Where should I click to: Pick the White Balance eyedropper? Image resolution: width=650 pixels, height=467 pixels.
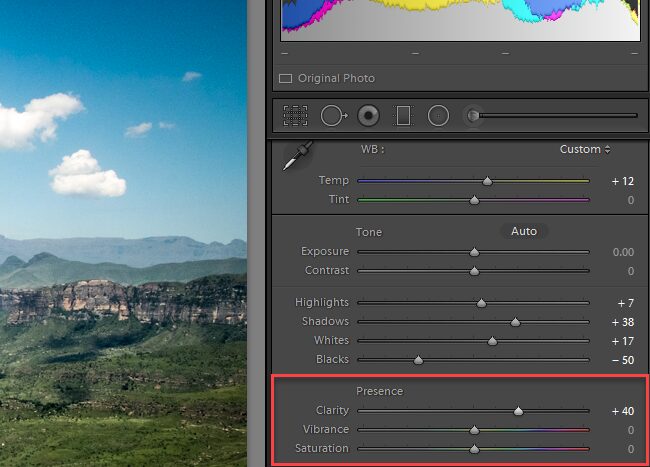click(x=298, y=155)
